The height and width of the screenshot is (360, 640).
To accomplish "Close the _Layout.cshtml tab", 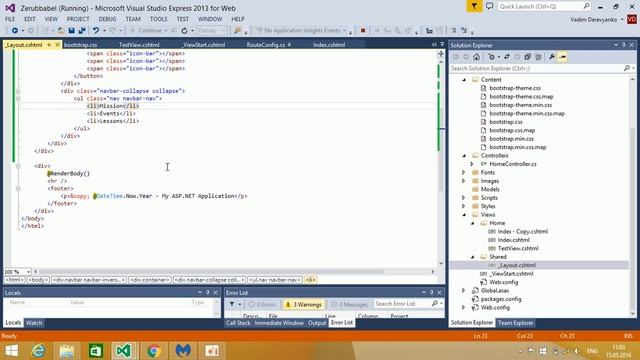I will click(58, 44).
